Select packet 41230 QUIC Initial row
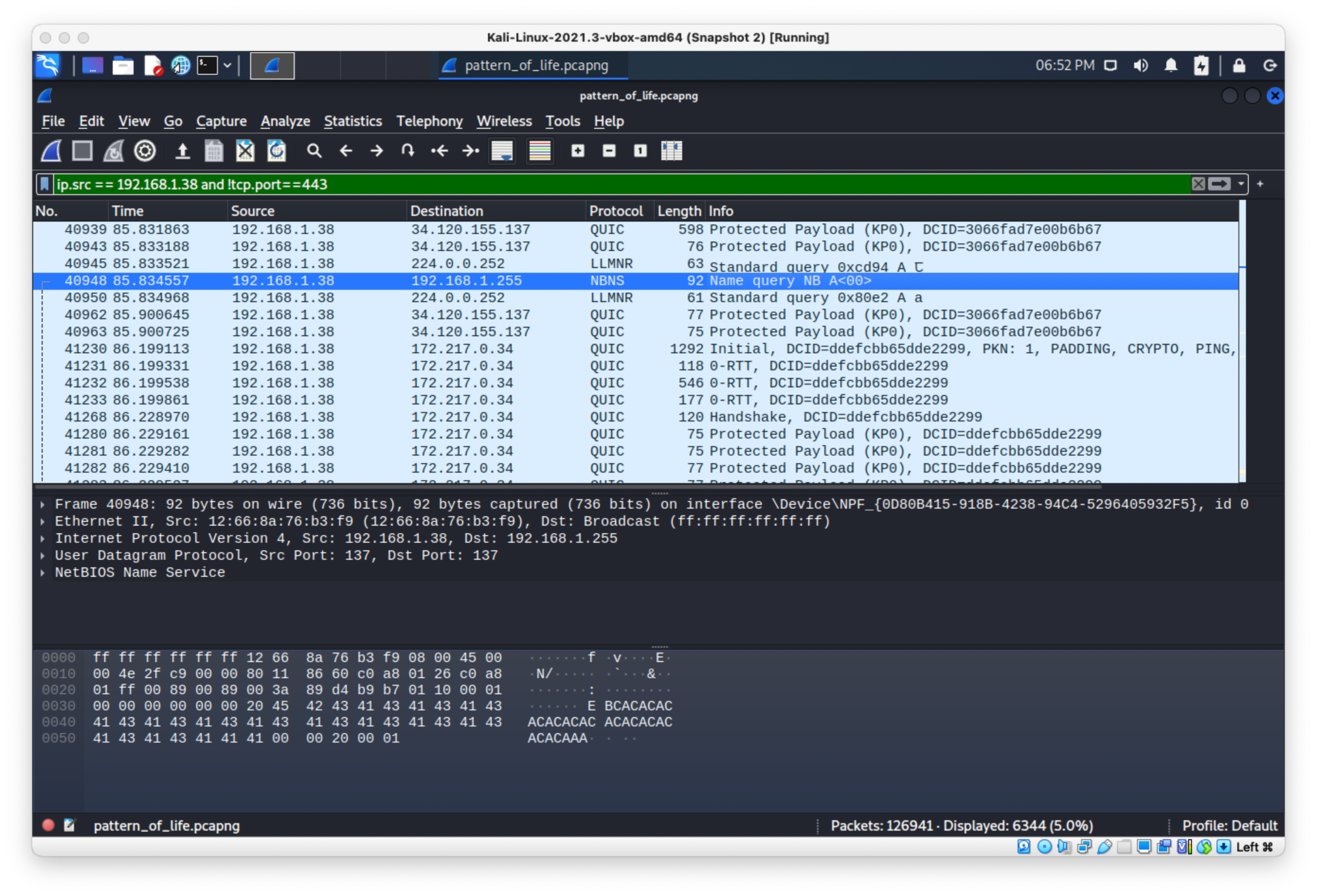 636,349
